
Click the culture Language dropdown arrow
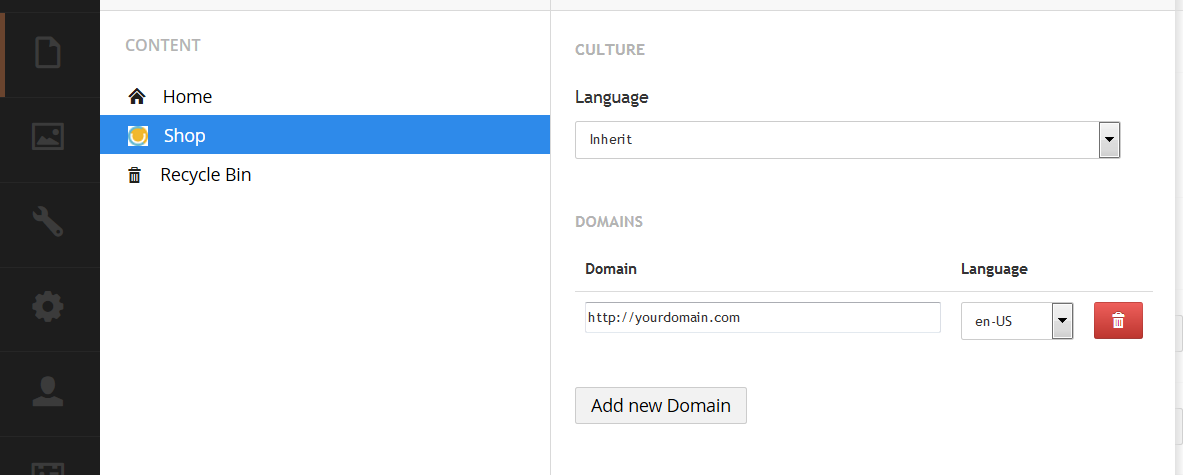point(1109,140)
